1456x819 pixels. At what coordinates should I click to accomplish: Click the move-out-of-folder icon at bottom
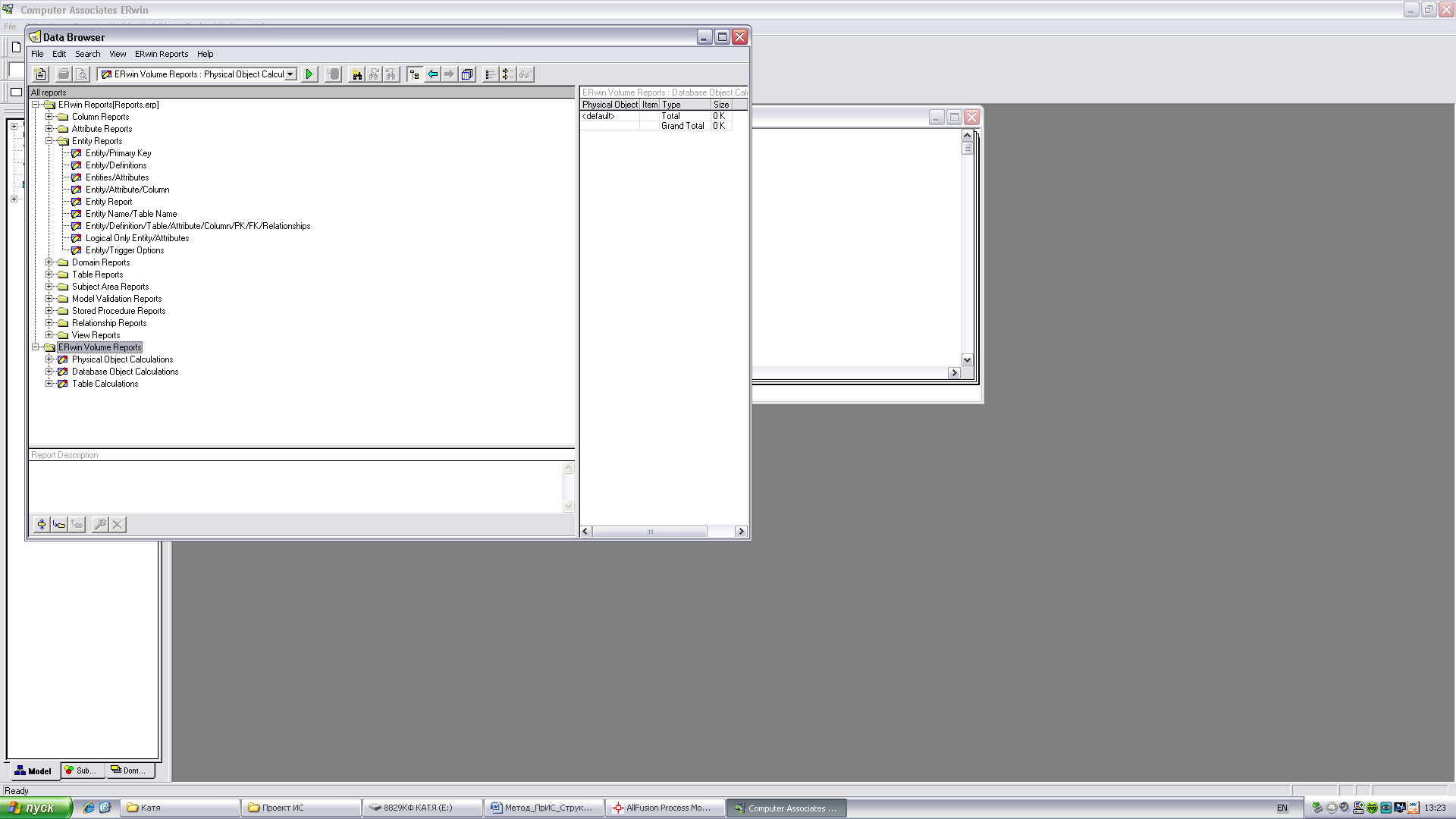(x=77, y=524)
